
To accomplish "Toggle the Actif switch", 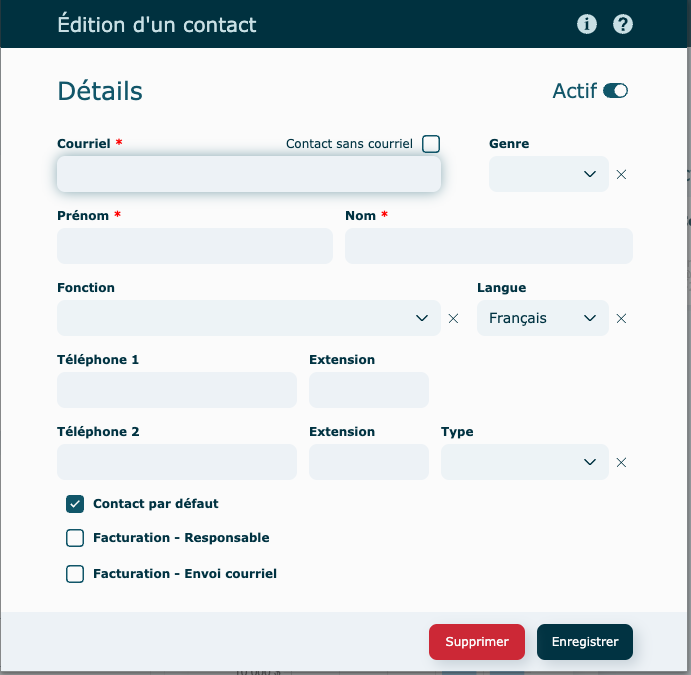I will [x=615, y=91].
